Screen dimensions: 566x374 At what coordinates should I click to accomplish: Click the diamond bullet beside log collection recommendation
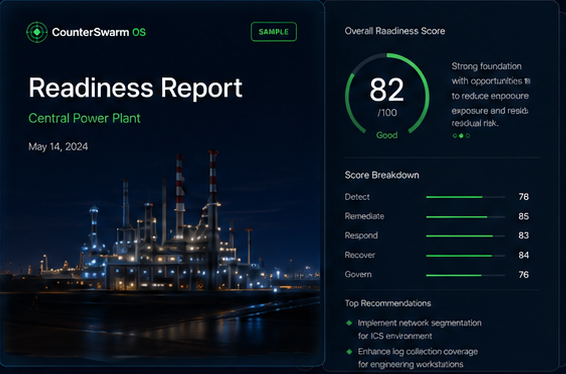(349, 351)
